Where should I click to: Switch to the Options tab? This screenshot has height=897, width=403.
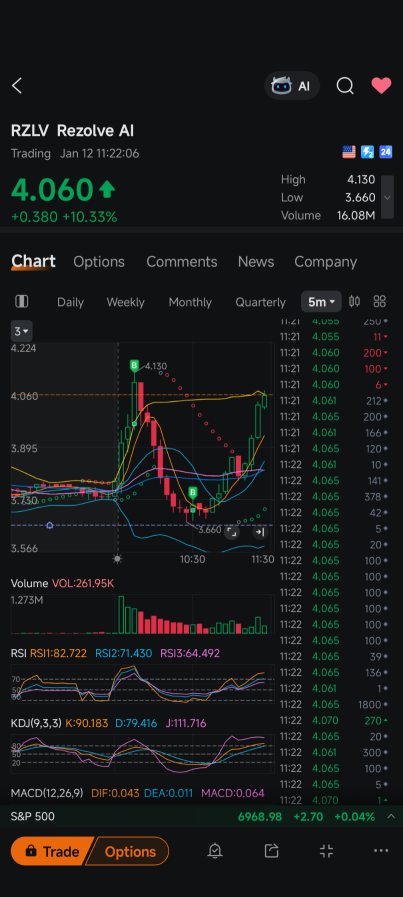coord(99,262)
